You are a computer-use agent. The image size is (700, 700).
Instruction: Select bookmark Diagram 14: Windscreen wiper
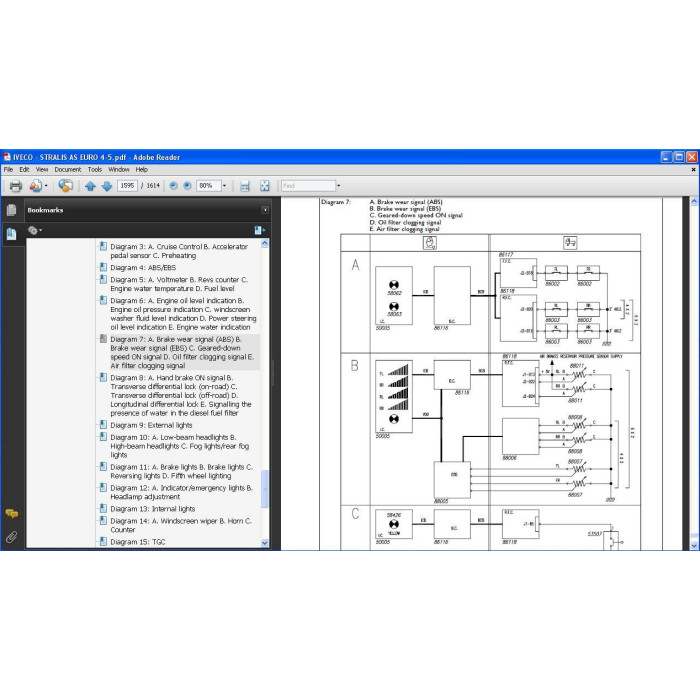pos(181,525)
